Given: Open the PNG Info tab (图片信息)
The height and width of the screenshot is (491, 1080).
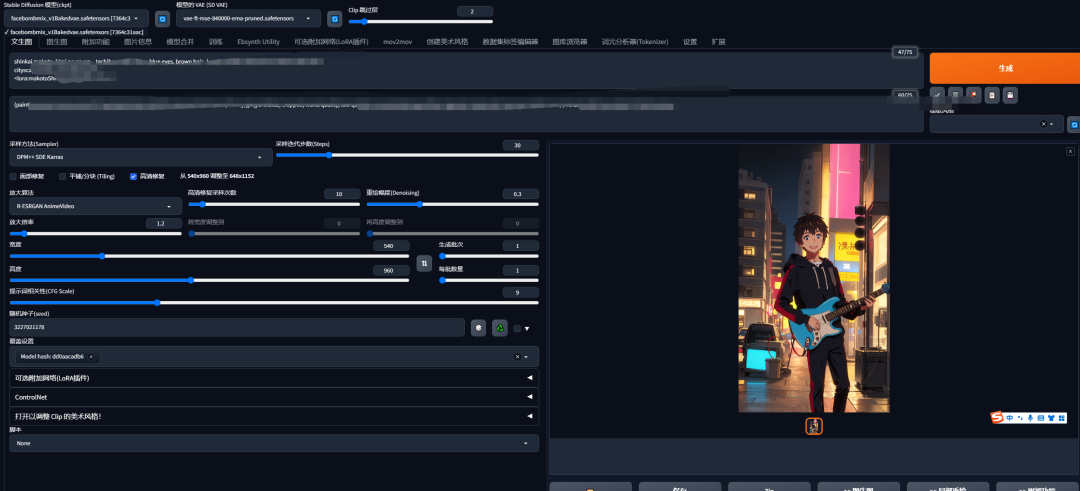Looking at the screenshot, I should pos(138,41).
